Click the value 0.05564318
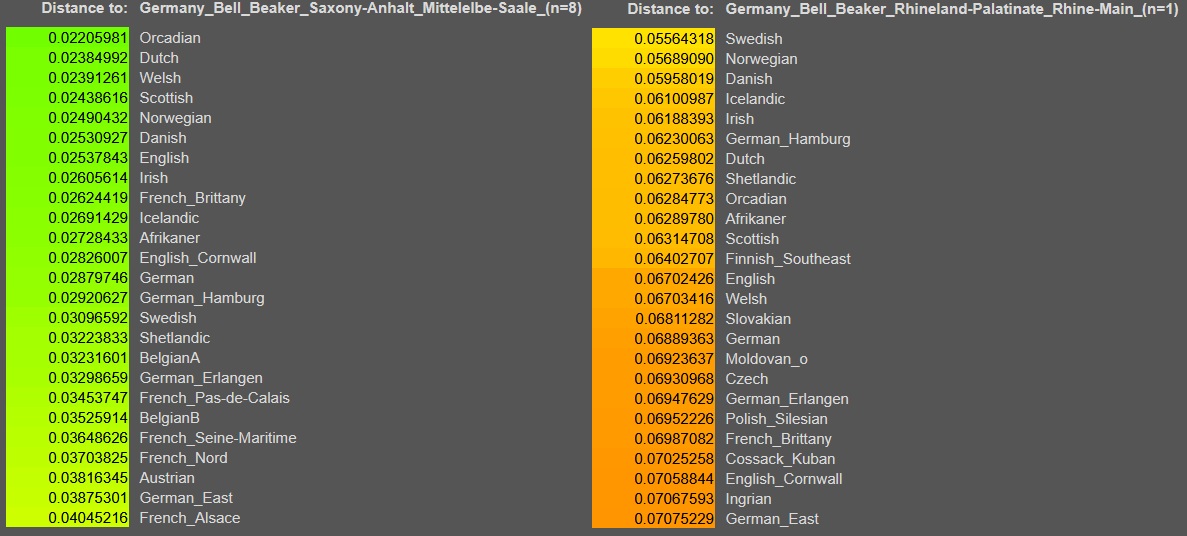The height and width of the screenshot is (536, 1187). (x=674, y=39)
